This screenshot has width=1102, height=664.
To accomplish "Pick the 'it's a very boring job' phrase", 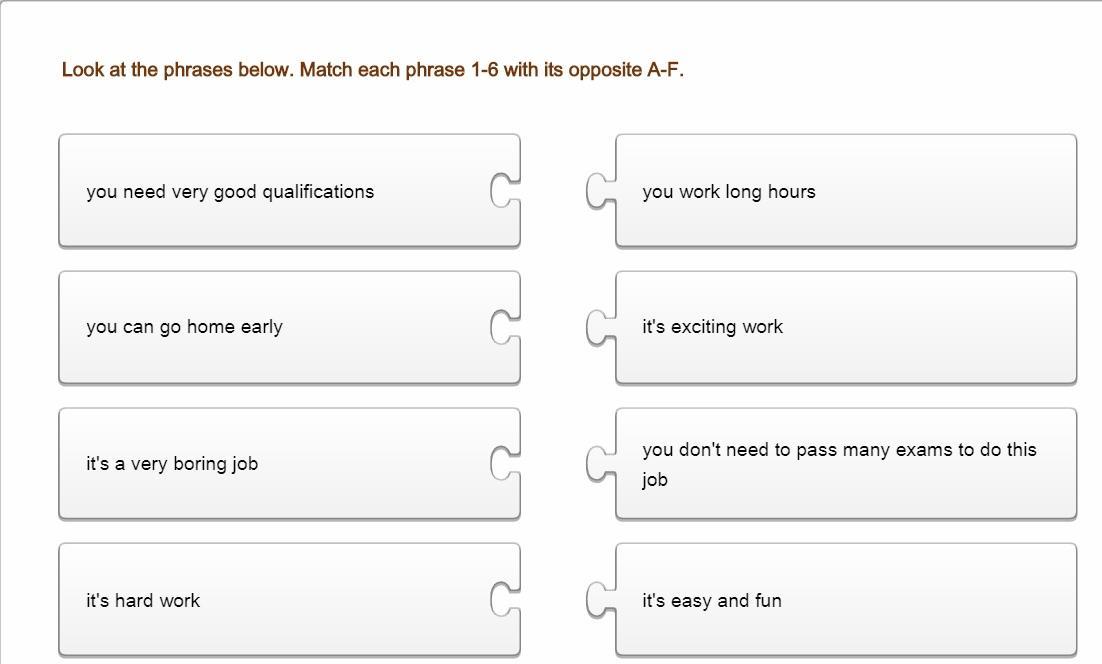I will coord(172,463).
